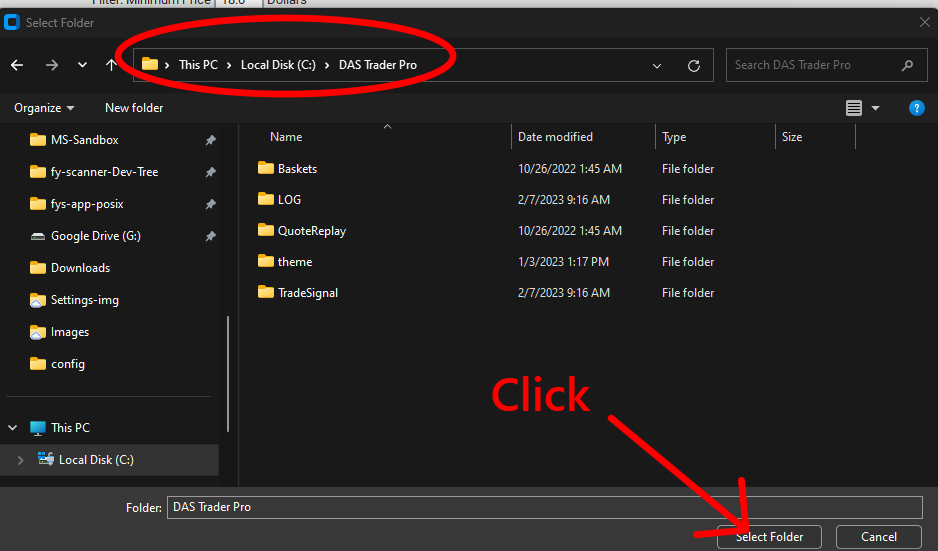The image size is (938, 551).
Task: Sort by Date modified column
Action: pos(555,137)
